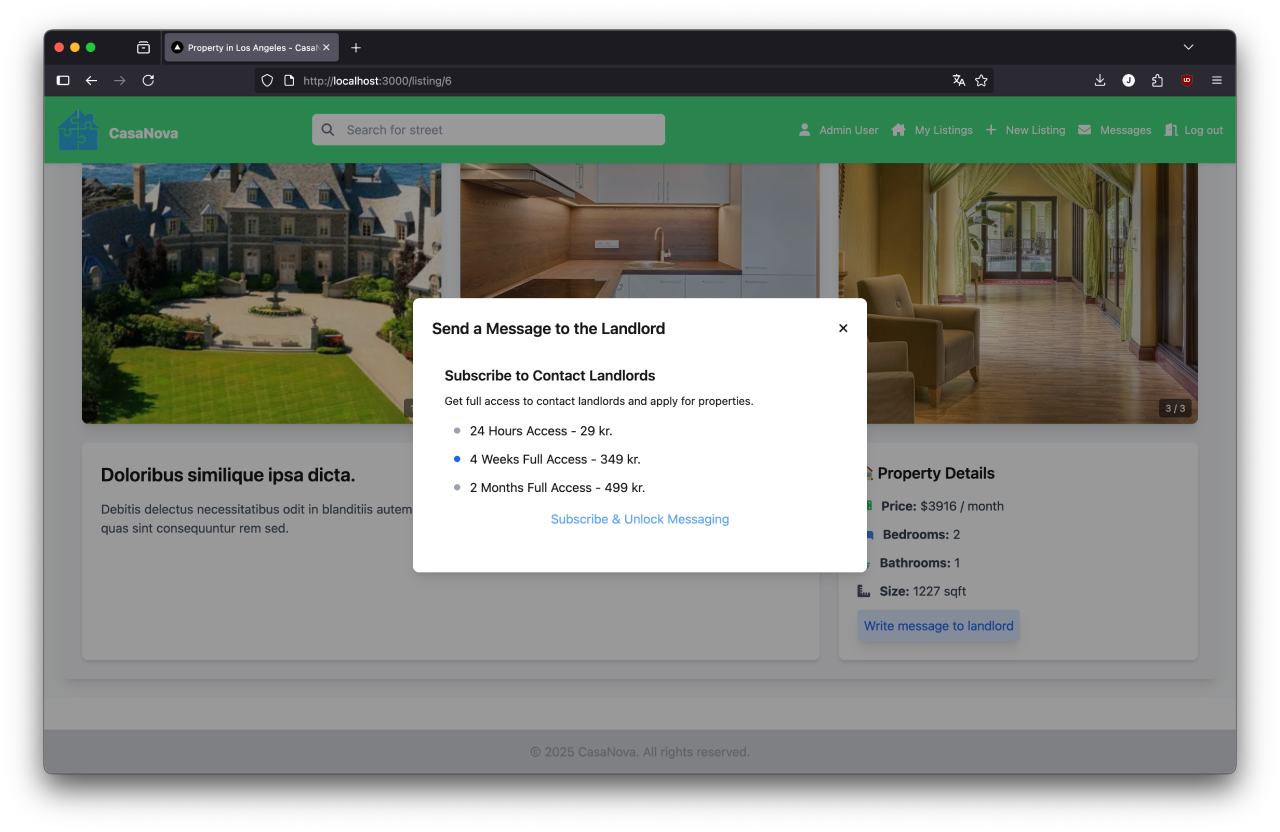
Task: Reload the page in browser
Action: point(148,81)
